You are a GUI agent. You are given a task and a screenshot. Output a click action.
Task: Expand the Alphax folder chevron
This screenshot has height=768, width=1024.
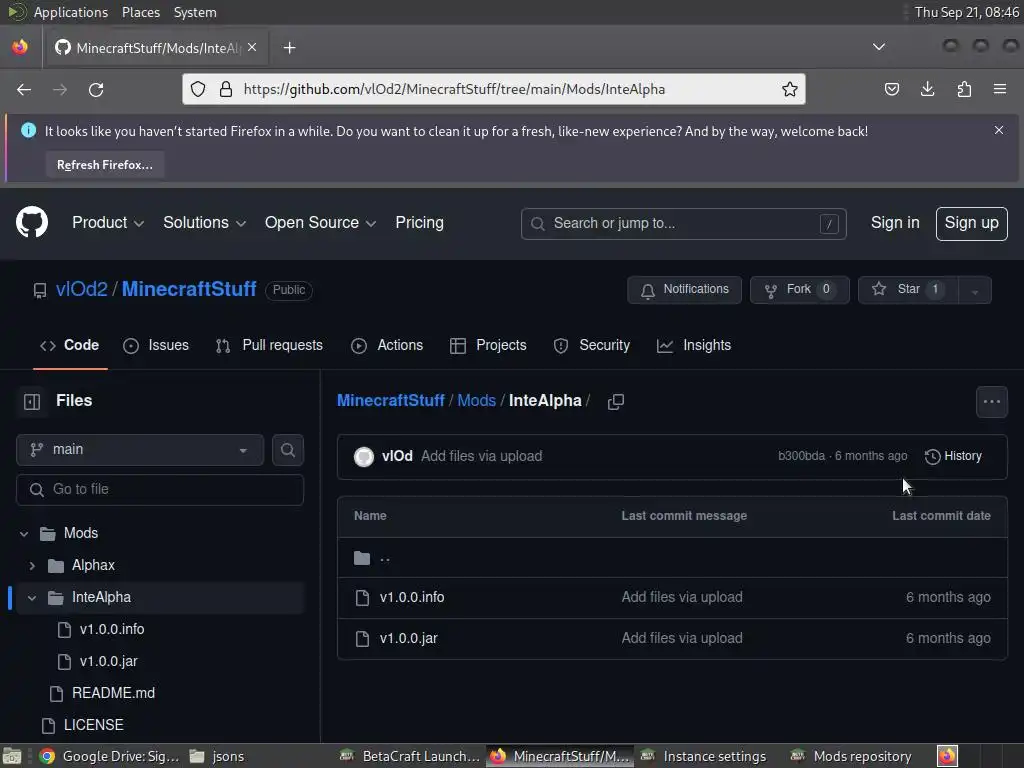point(32,566)
